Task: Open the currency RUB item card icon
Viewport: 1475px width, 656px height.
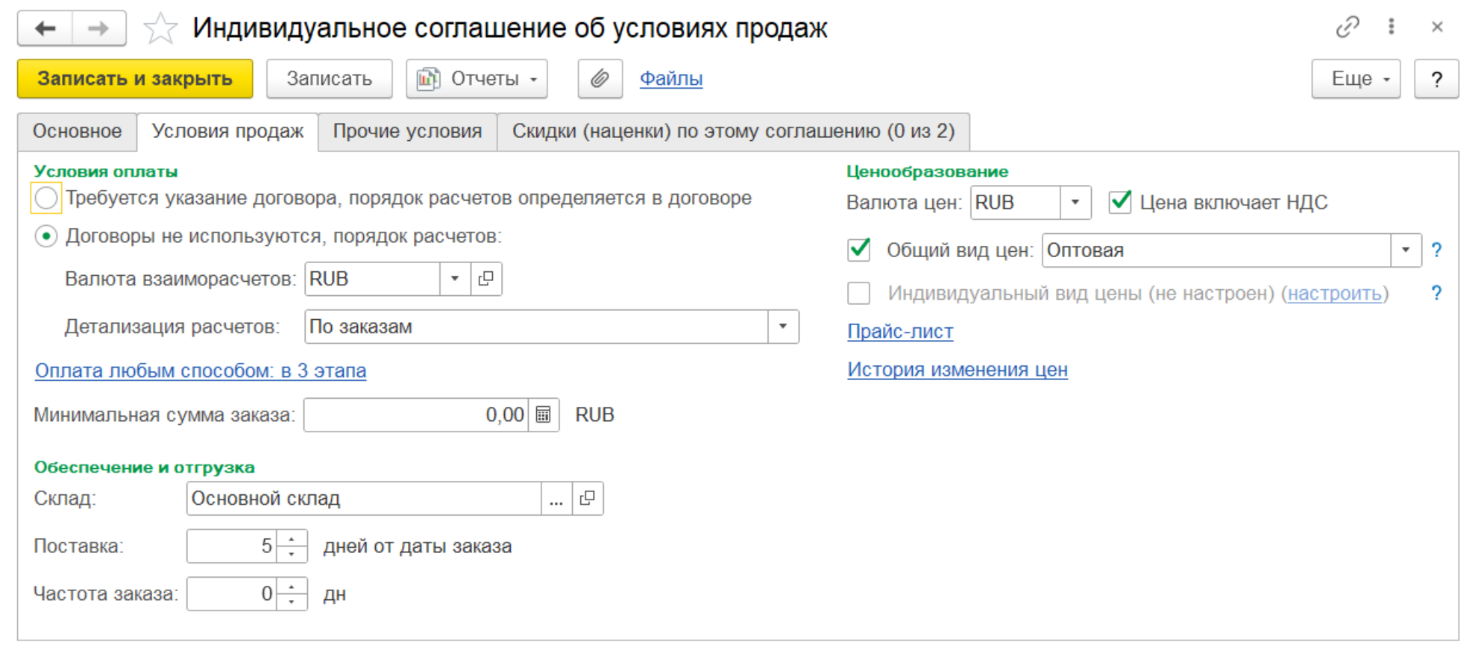Action: click(486, 279)
